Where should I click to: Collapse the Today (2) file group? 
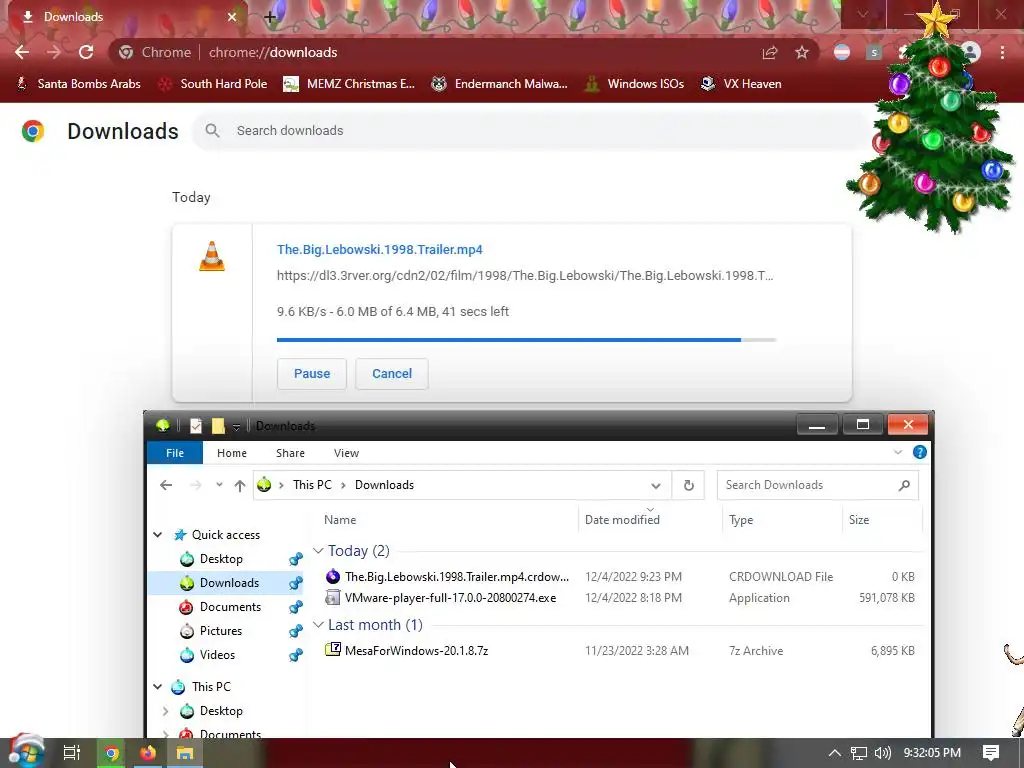tap(318, 551)
